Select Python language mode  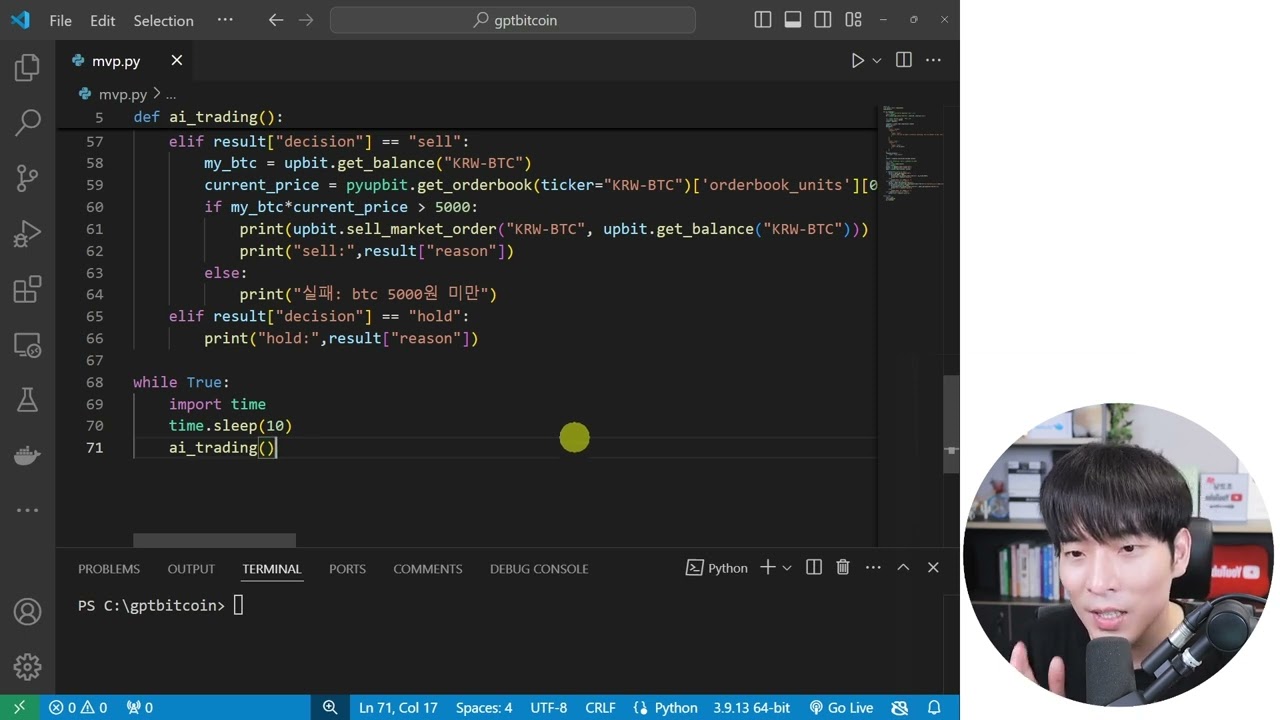[x=666, y=707]
